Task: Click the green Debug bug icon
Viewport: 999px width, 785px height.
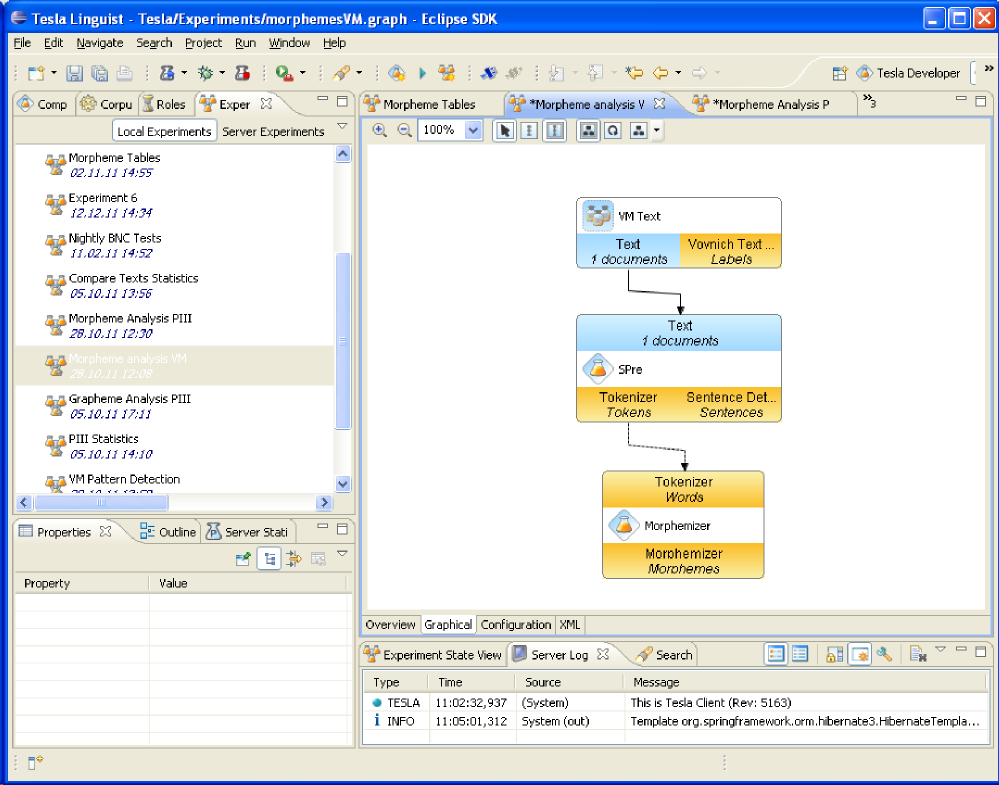Action: [205, 73]
